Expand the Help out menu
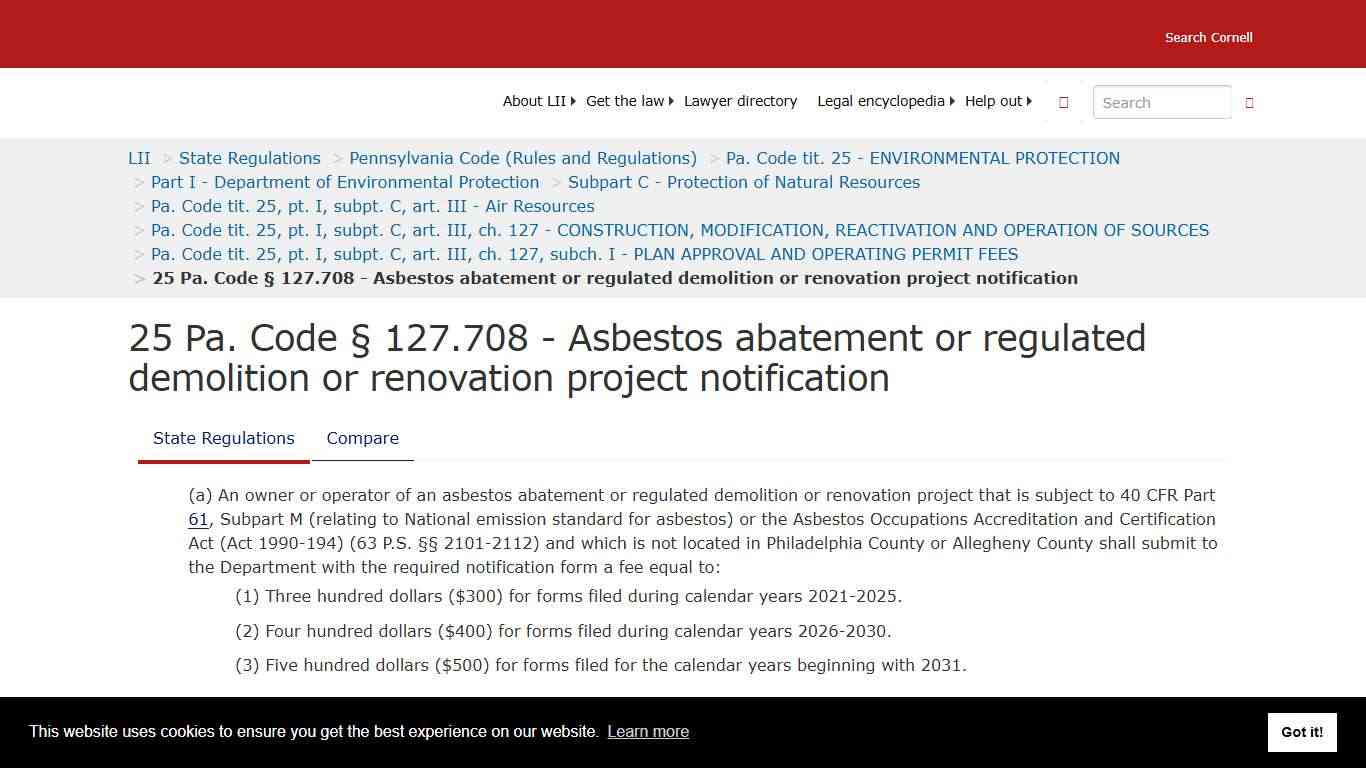 (993, 101)
